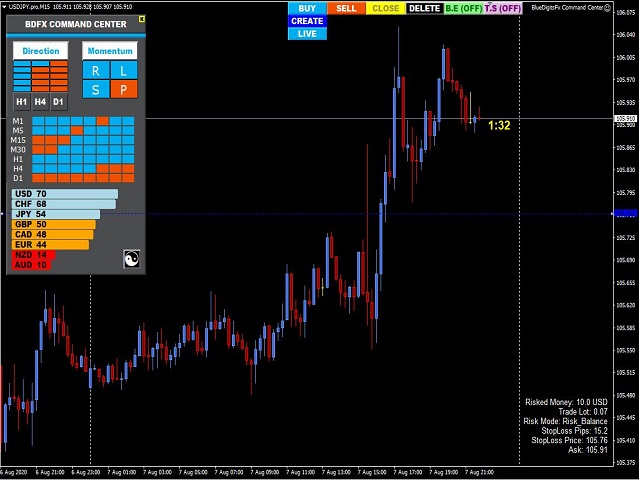This screenshot has width=640, height=480.
Task: Click the DELETE button
Action: pos(424,8)
